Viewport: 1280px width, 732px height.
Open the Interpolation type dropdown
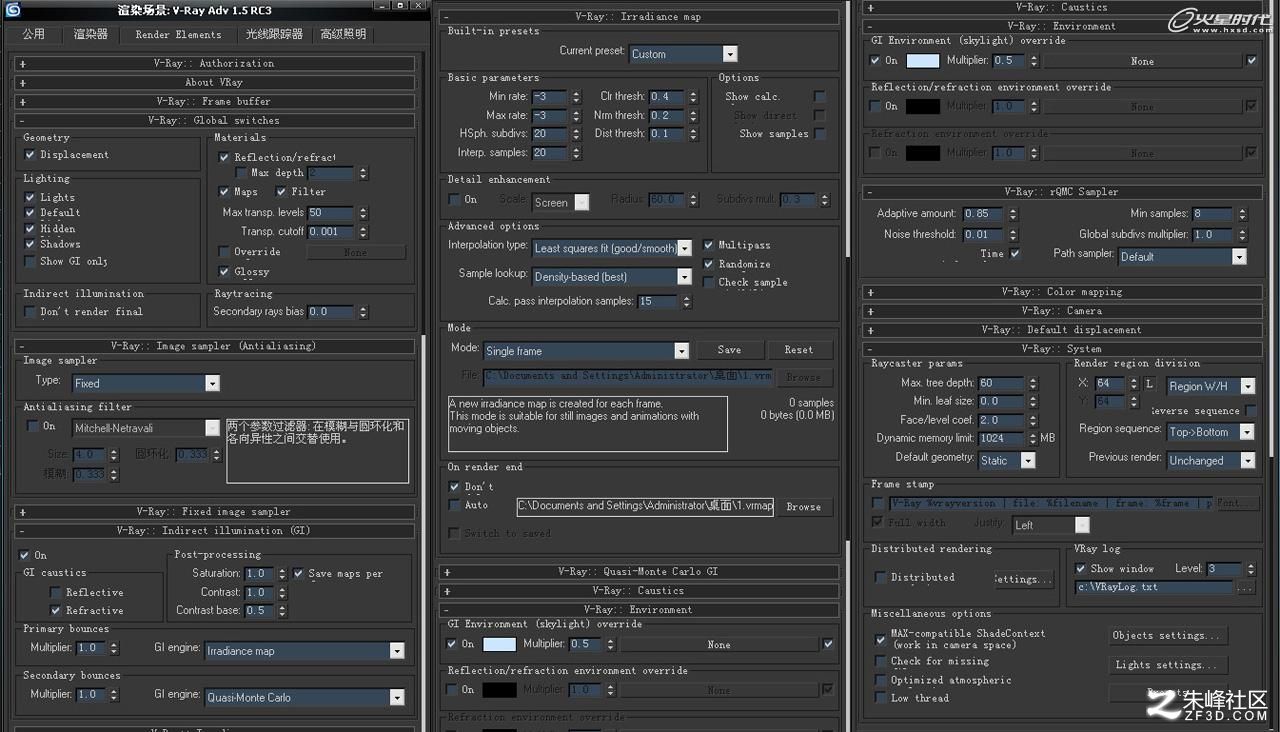[612, 248]
